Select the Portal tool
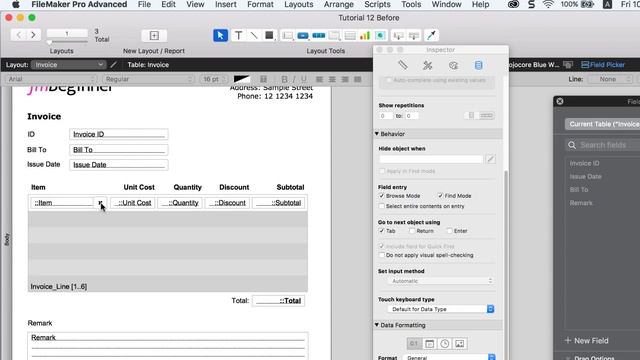The width and height of the screenshot is (640, 360). [350, 36]
